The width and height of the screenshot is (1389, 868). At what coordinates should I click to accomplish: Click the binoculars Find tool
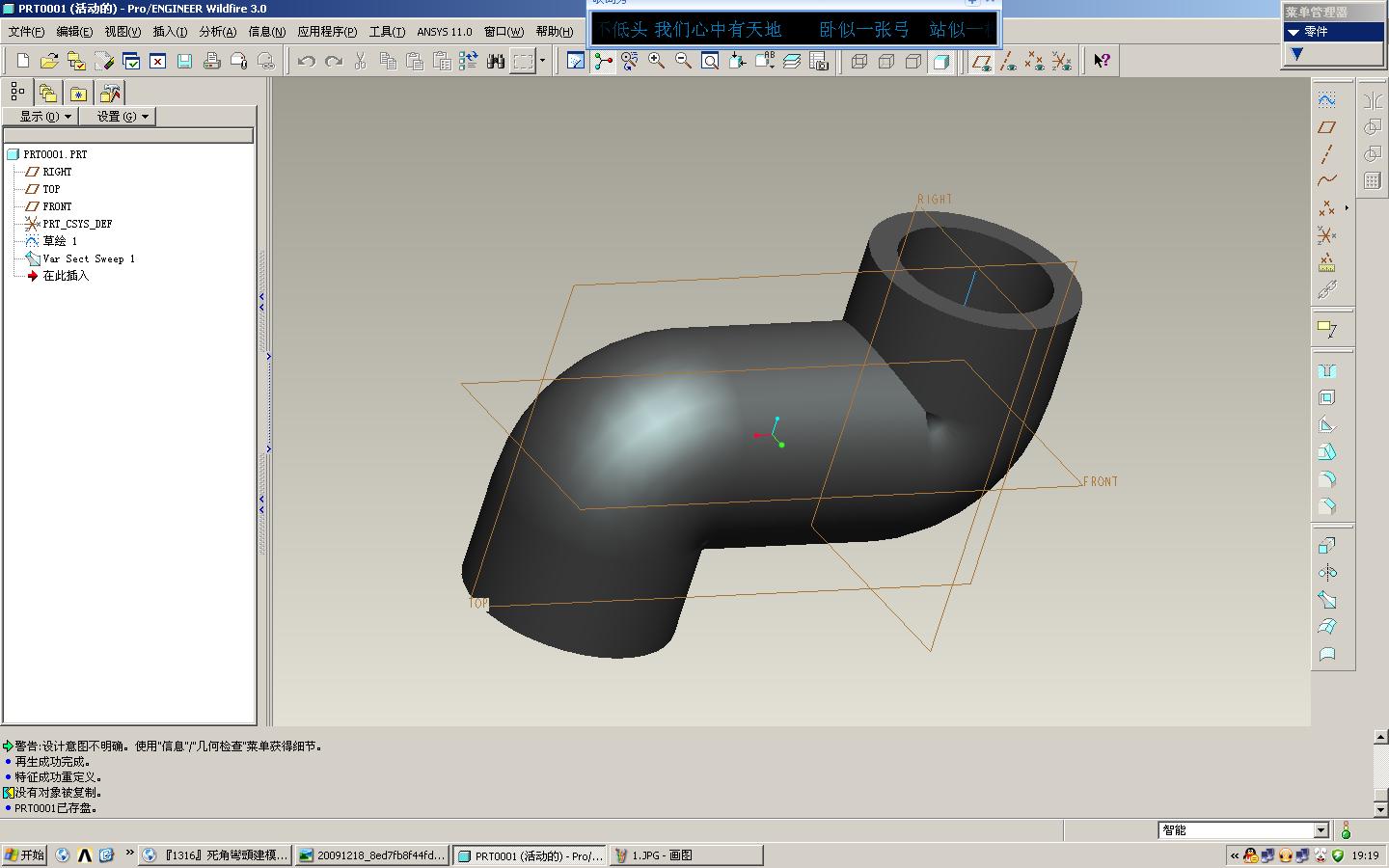click(x=496, y=61)
